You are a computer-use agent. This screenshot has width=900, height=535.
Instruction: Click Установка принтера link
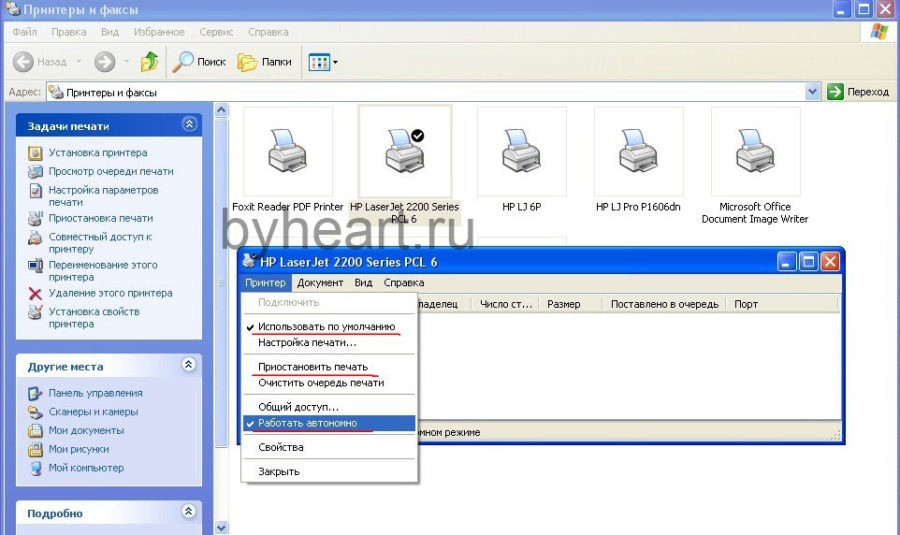pos(98,153)
